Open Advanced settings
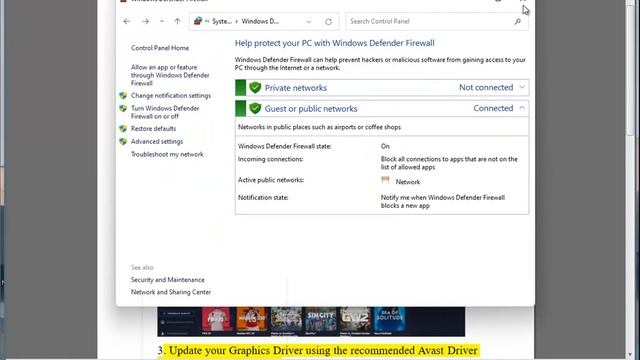The height and width of the screenshot is (360, 640). point(157,142)
